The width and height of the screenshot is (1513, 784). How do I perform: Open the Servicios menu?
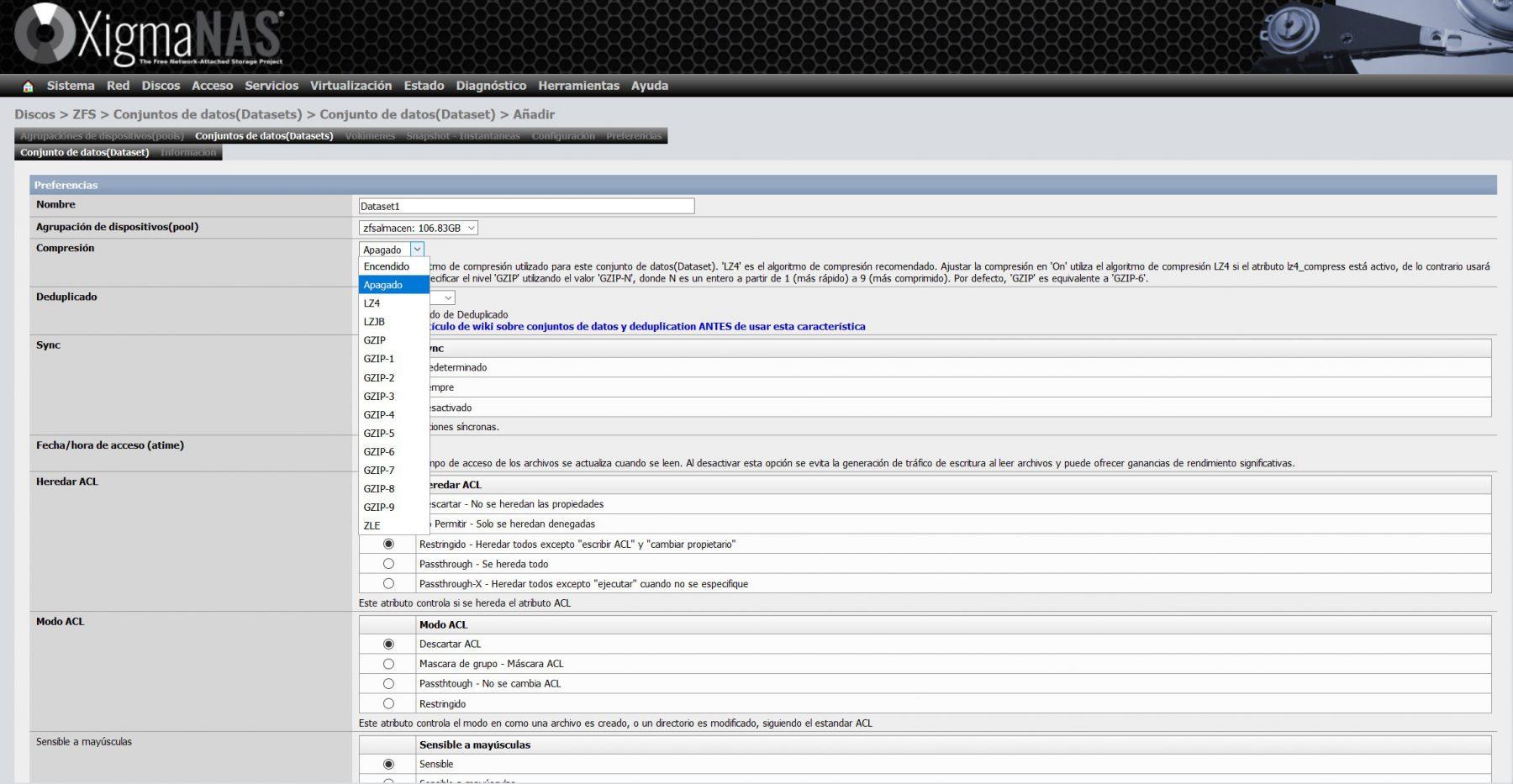[x=271, y=86]
